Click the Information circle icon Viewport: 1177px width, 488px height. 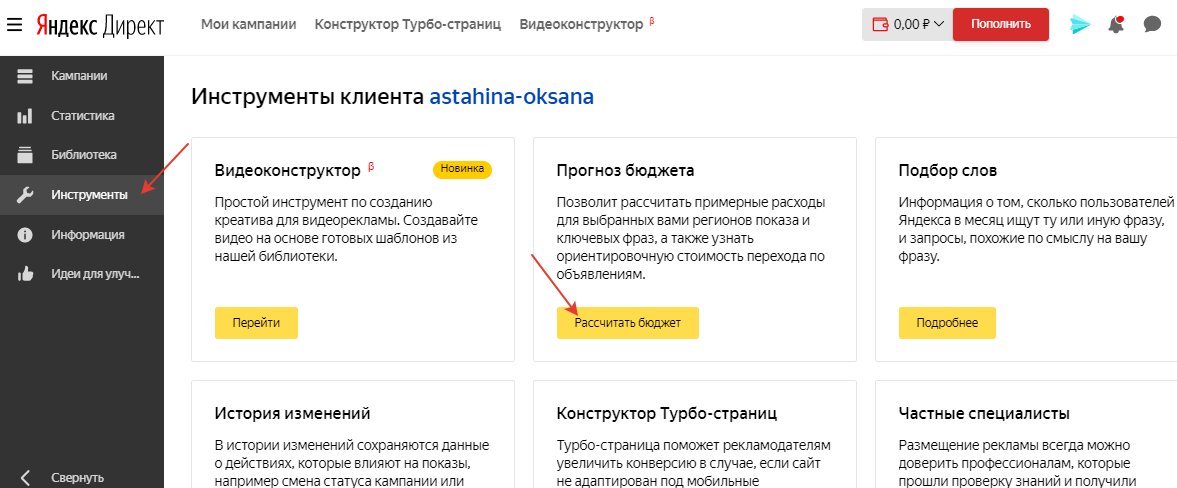click(25, 235)
